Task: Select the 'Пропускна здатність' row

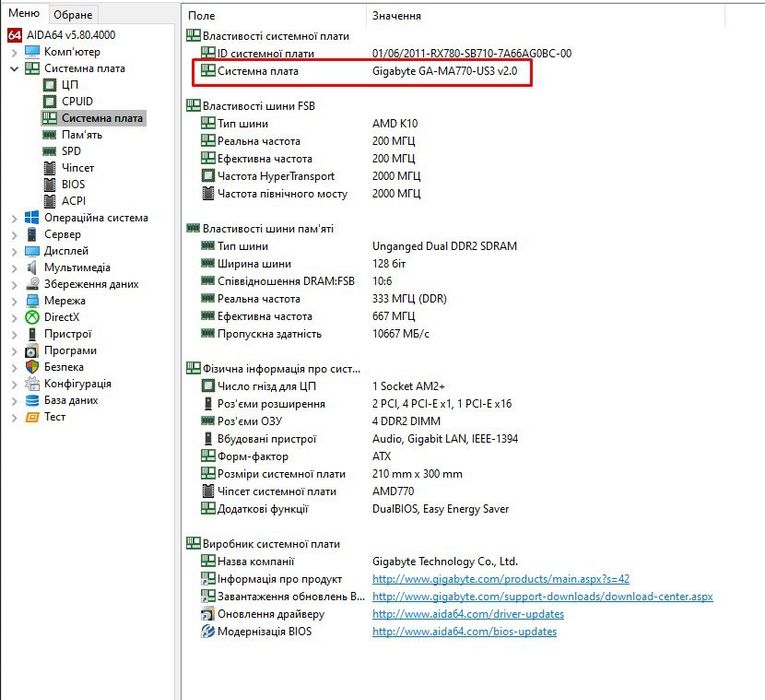Action: (x=315, y=334)
